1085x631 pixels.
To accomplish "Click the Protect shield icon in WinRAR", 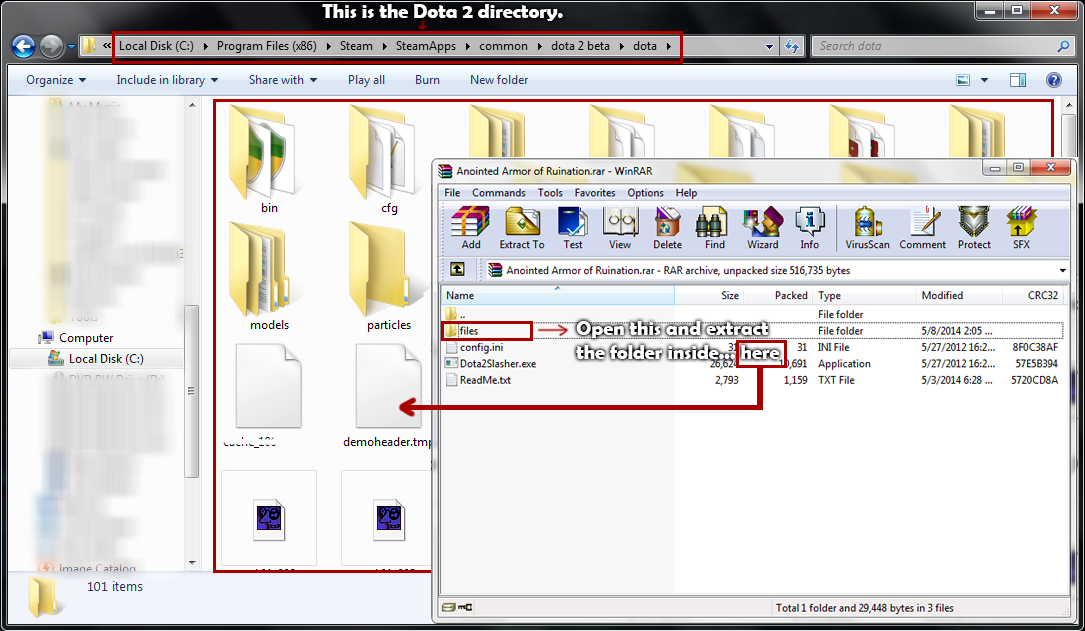I will click(x=974, y=228).
